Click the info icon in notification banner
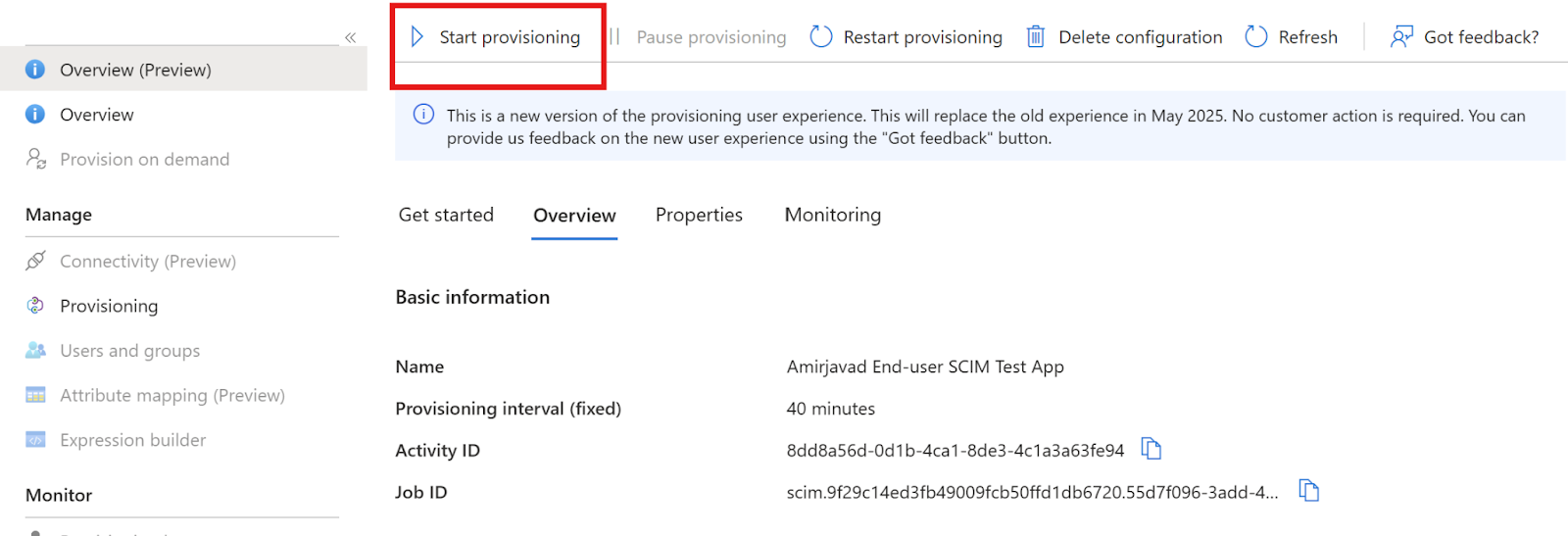Viewport: 1568px width, 536px height. [x=423, y=115]
